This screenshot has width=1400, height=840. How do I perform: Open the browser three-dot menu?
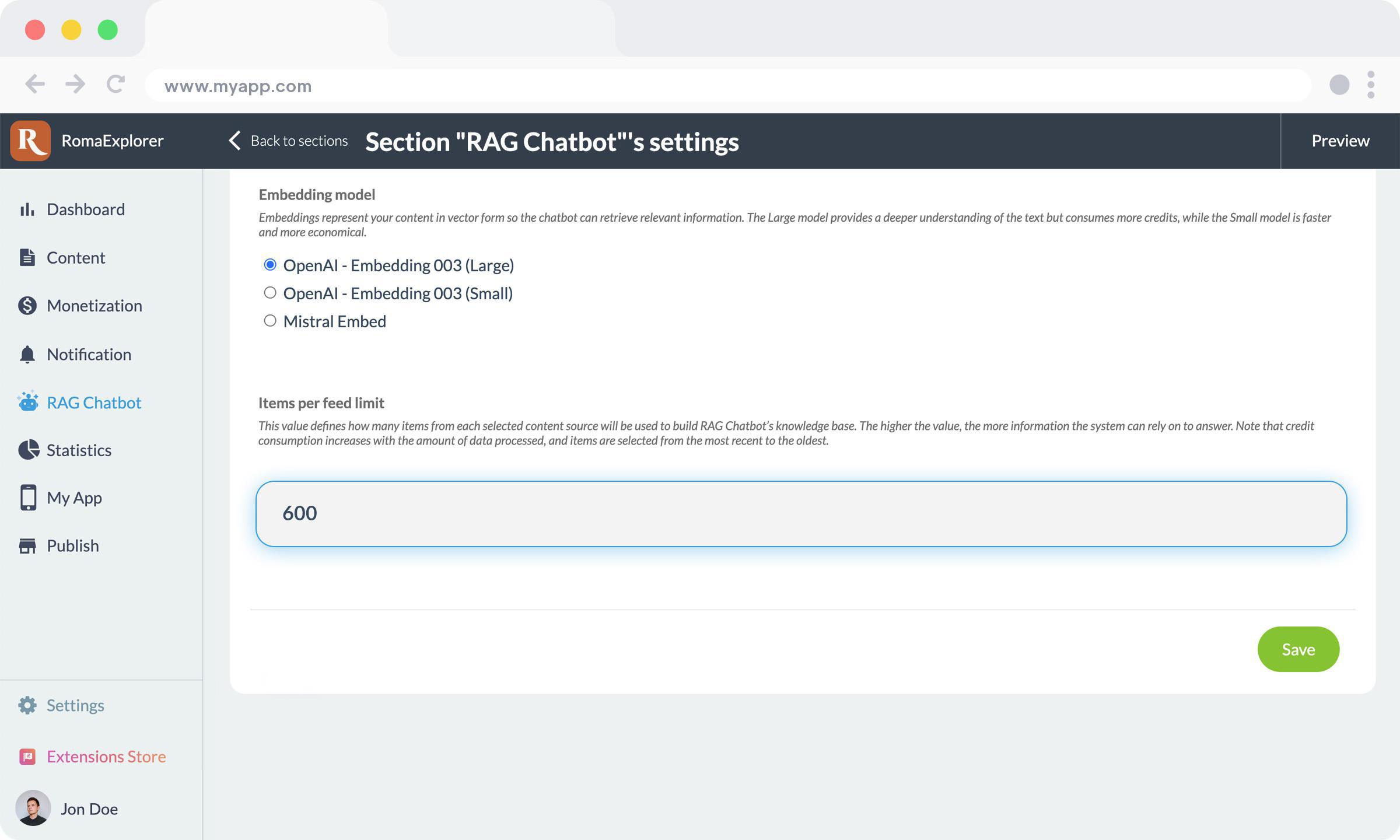(1370, 85)
